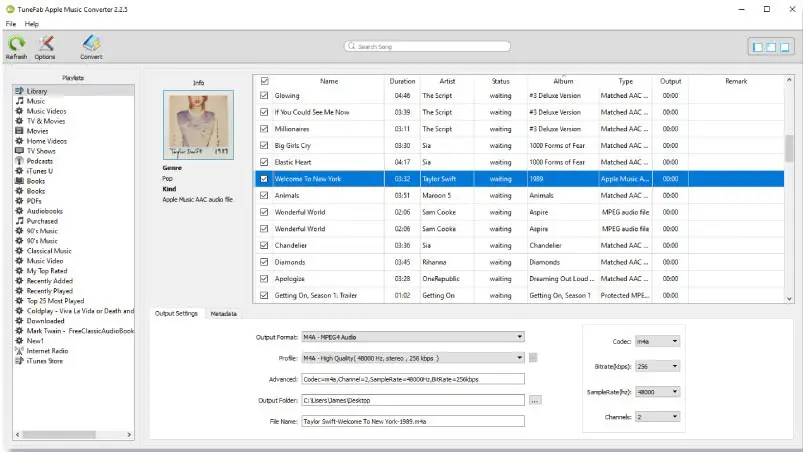Open the Audiobooks gear icon
Image resolution: width=803 pixels, height=452 pixels.
[x=19, y=210]
